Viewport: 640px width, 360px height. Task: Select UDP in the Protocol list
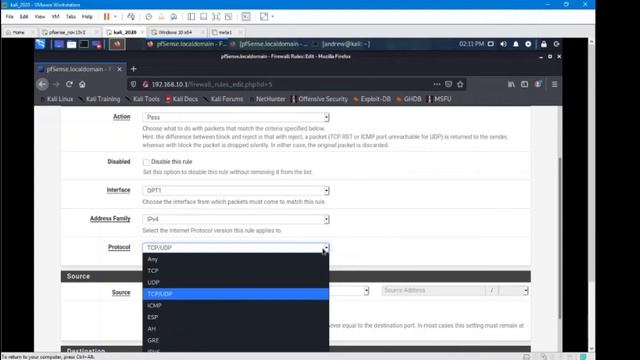tap(236, 282)
